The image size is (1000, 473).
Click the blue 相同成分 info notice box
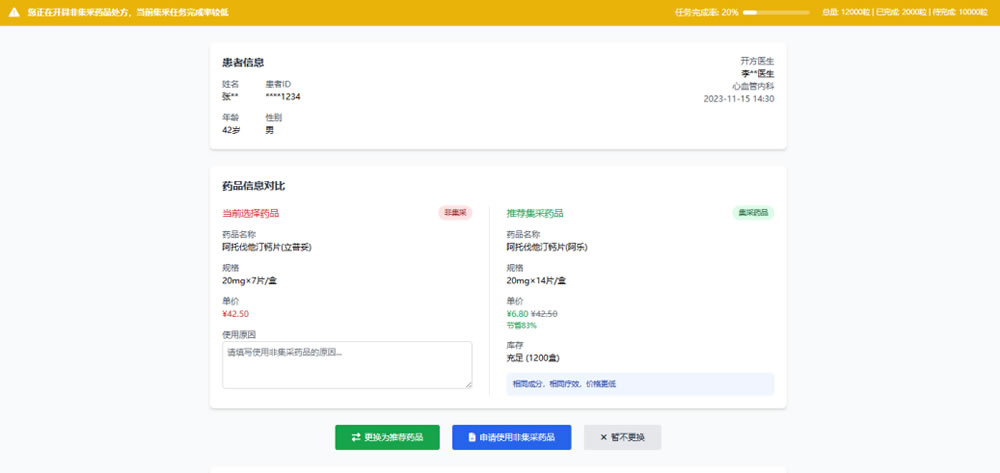pyautogui.click(x=640, y=384)
